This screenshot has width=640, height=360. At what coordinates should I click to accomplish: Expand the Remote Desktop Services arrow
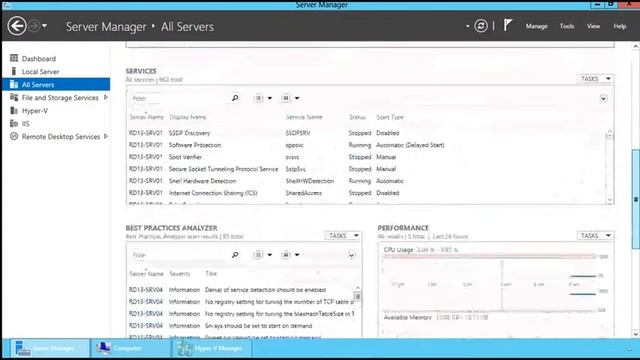106,136
